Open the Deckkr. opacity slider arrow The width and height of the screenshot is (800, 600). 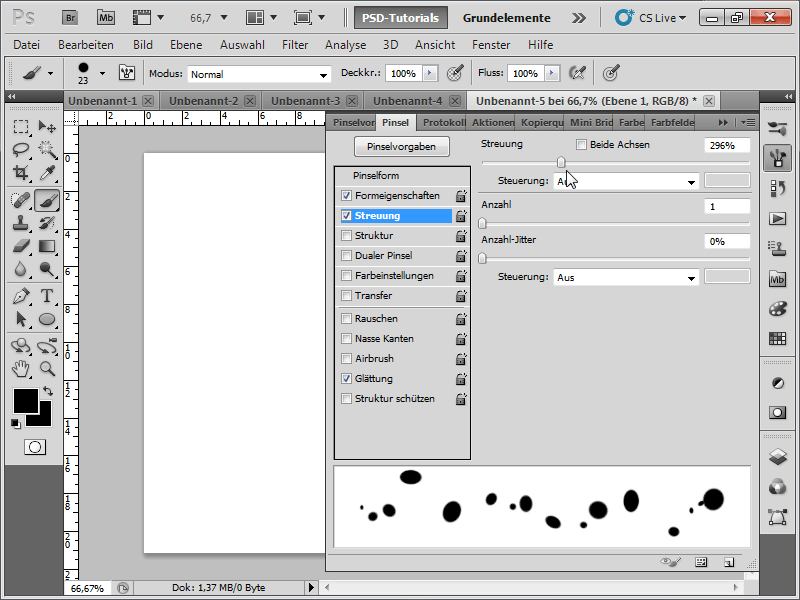point(430,73)
